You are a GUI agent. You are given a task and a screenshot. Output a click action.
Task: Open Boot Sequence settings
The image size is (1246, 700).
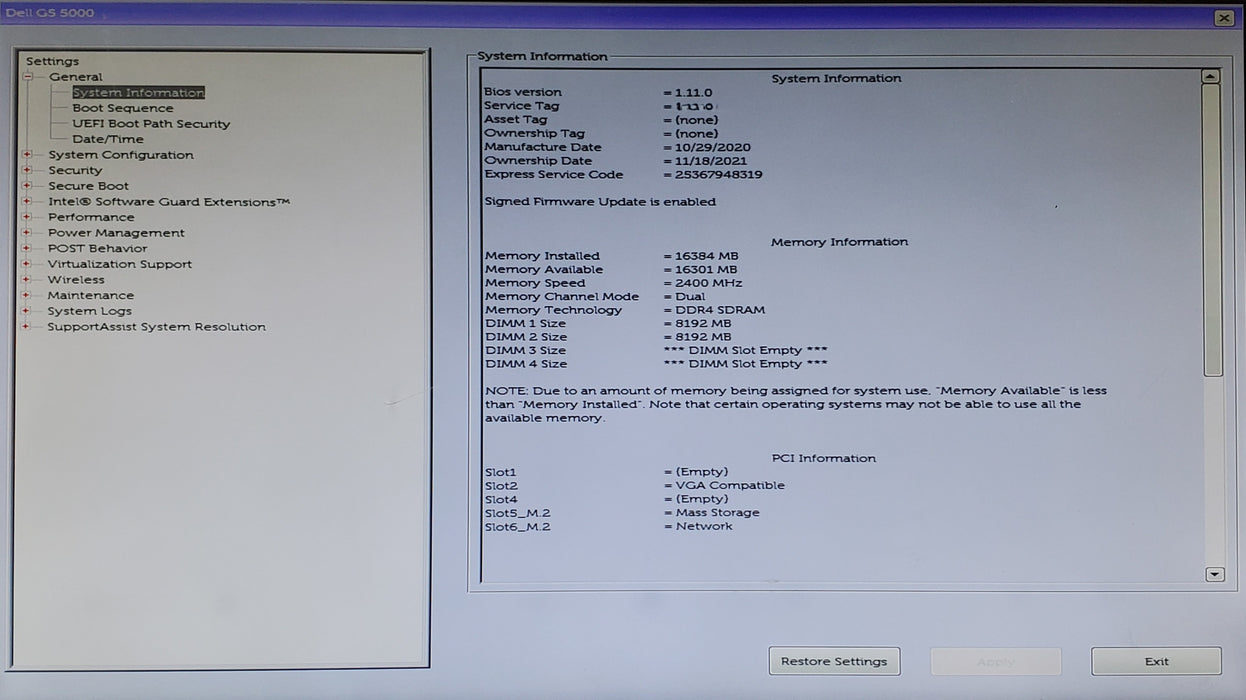(x=122, y=108)
